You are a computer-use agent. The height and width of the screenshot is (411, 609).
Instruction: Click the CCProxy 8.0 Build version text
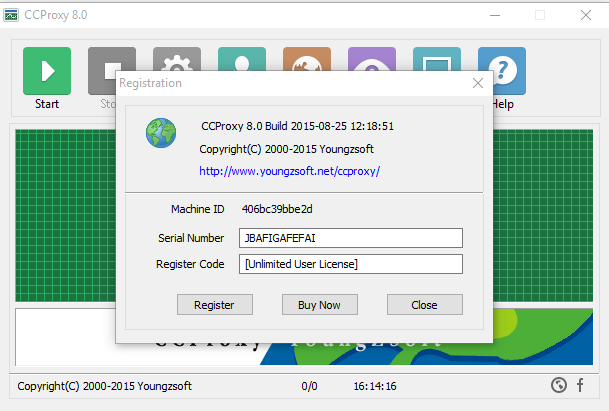pyautogui.click(x=297, y=126)
